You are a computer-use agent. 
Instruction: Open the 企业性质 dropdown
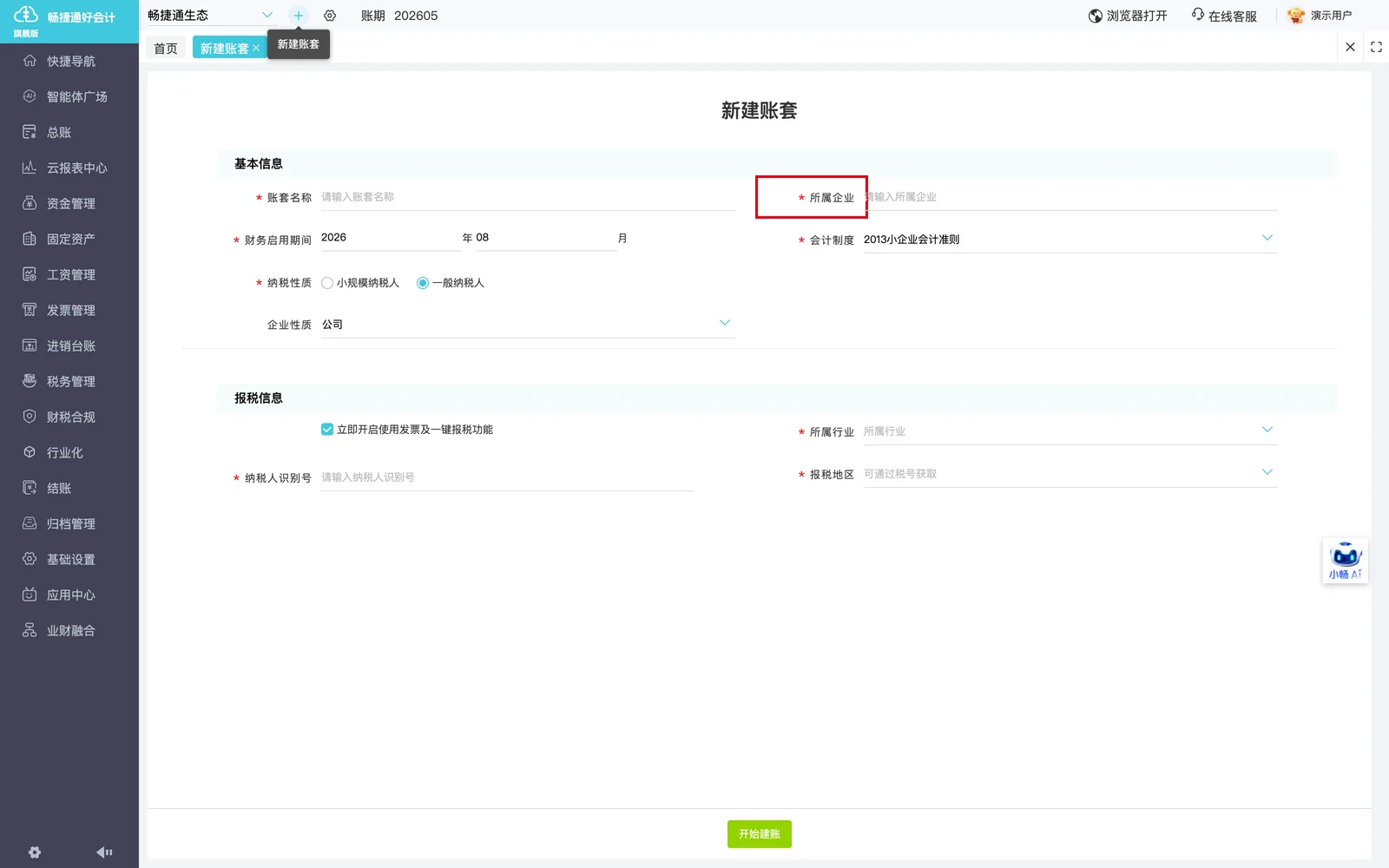(x=528, y=325)
